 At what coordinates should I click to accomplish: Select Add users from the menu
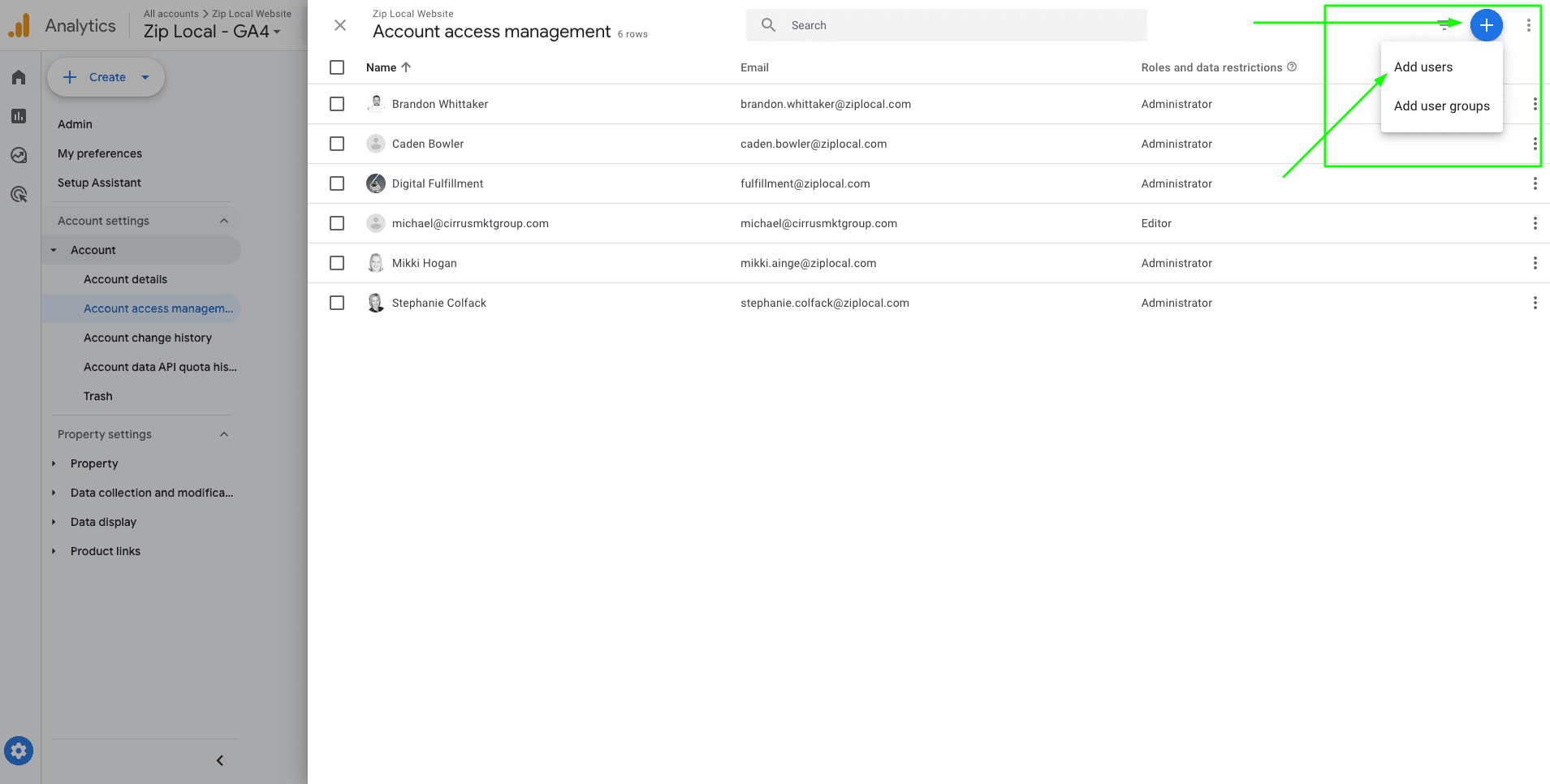1441,67
